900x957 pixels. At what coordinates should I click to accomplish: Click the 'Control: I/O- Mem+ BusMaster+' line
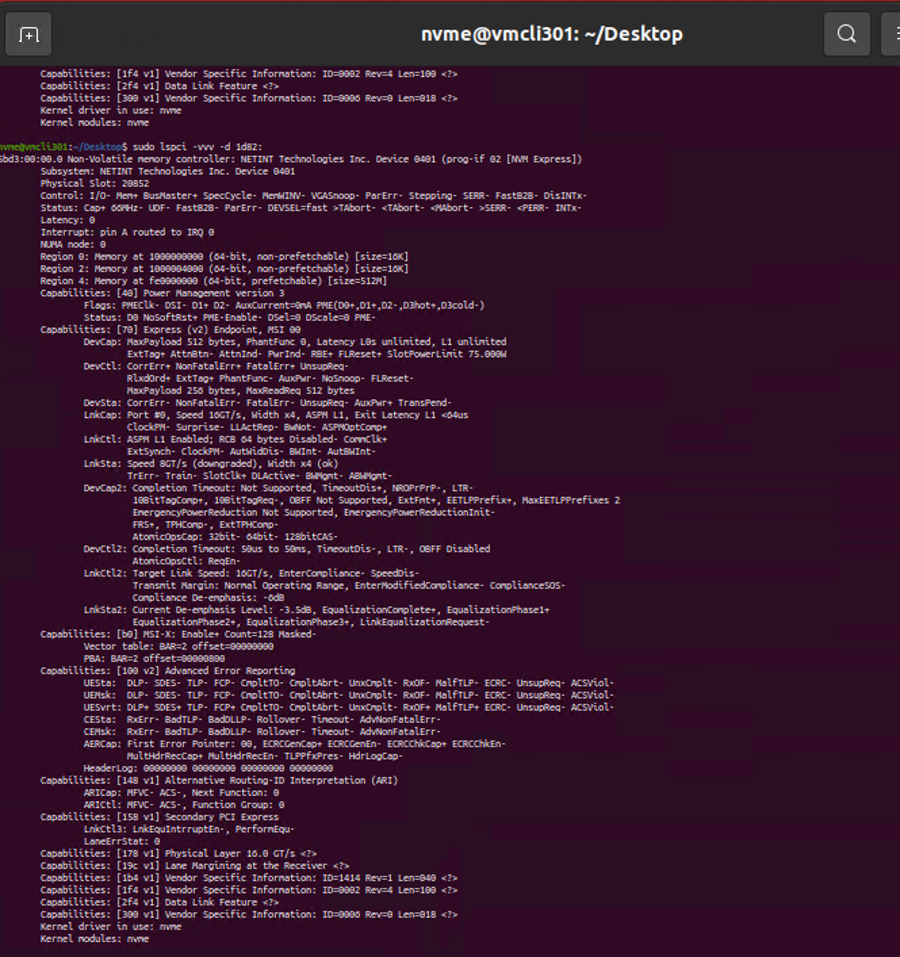(x=314, y=196)
